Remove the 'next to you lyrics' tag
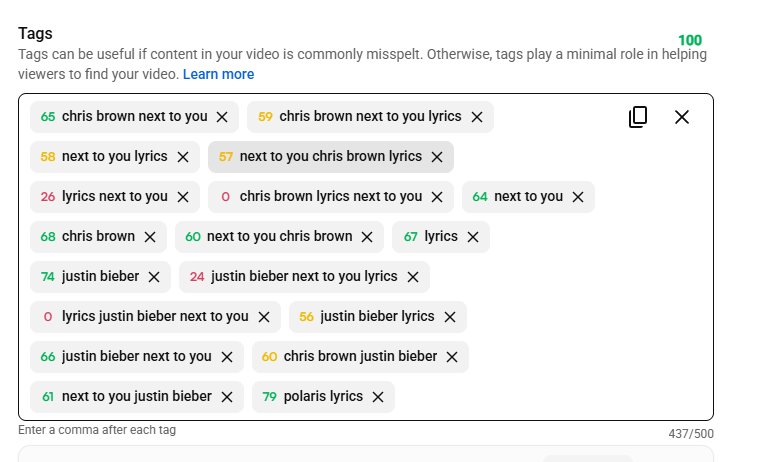This screenshot has height=462, width=778. pos(183,157)
